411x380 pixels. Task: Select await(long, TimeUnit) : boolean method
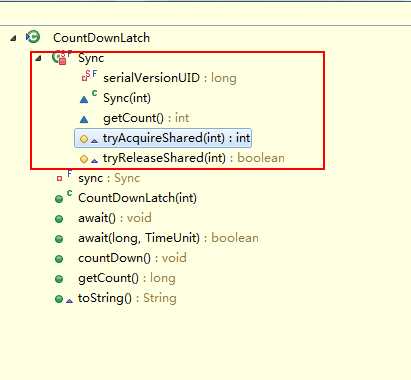pos(168,238)
